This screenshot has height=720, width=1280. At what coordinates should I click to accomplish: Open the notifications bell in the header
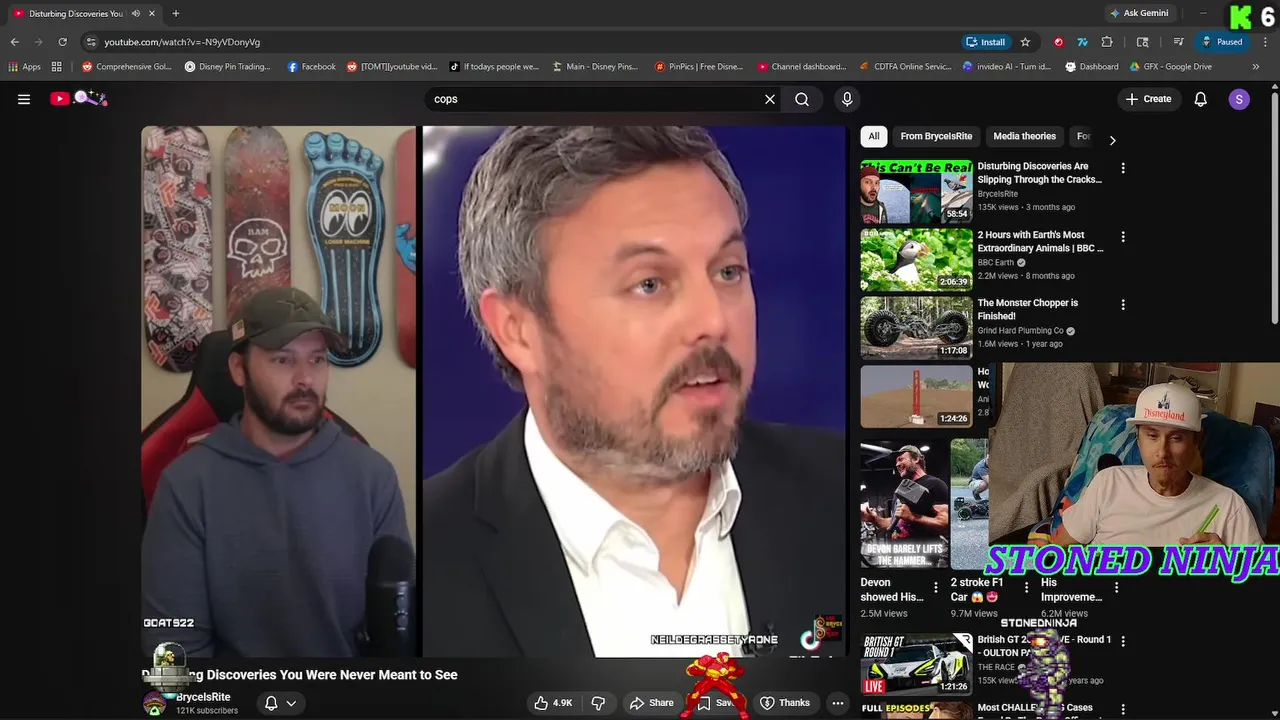(1201, 99)
